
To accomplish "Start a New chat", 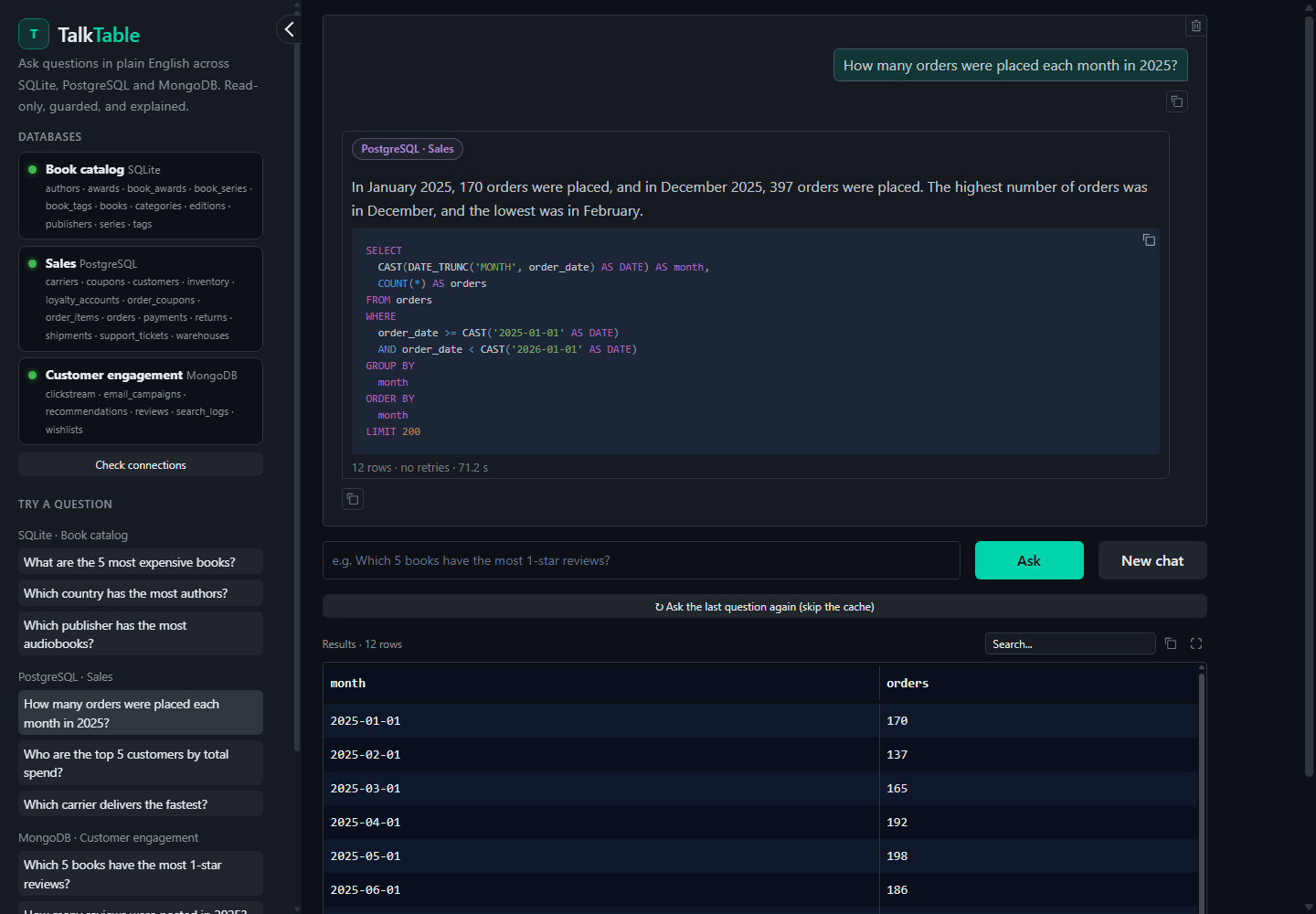I will click(1152, 560).
